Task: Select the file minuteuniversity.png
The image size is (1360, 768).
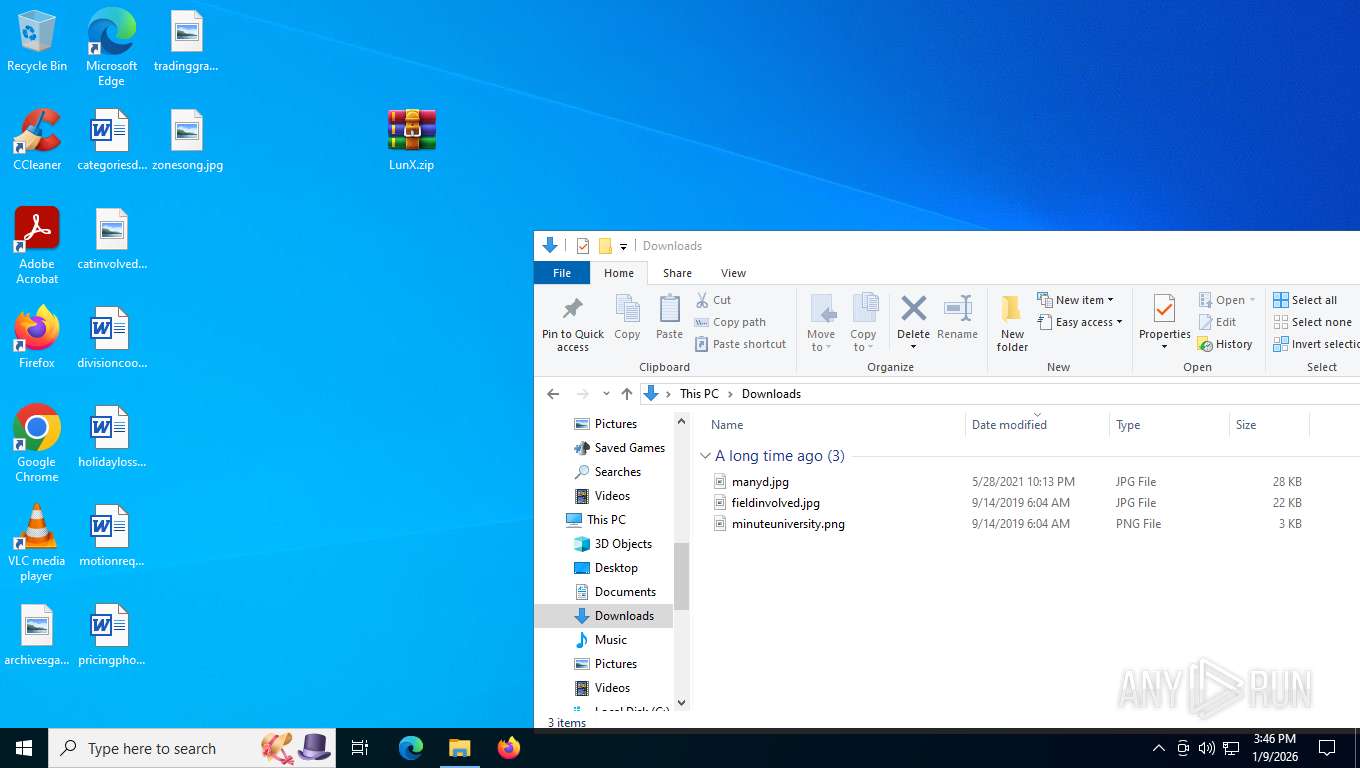Action: 788,524
